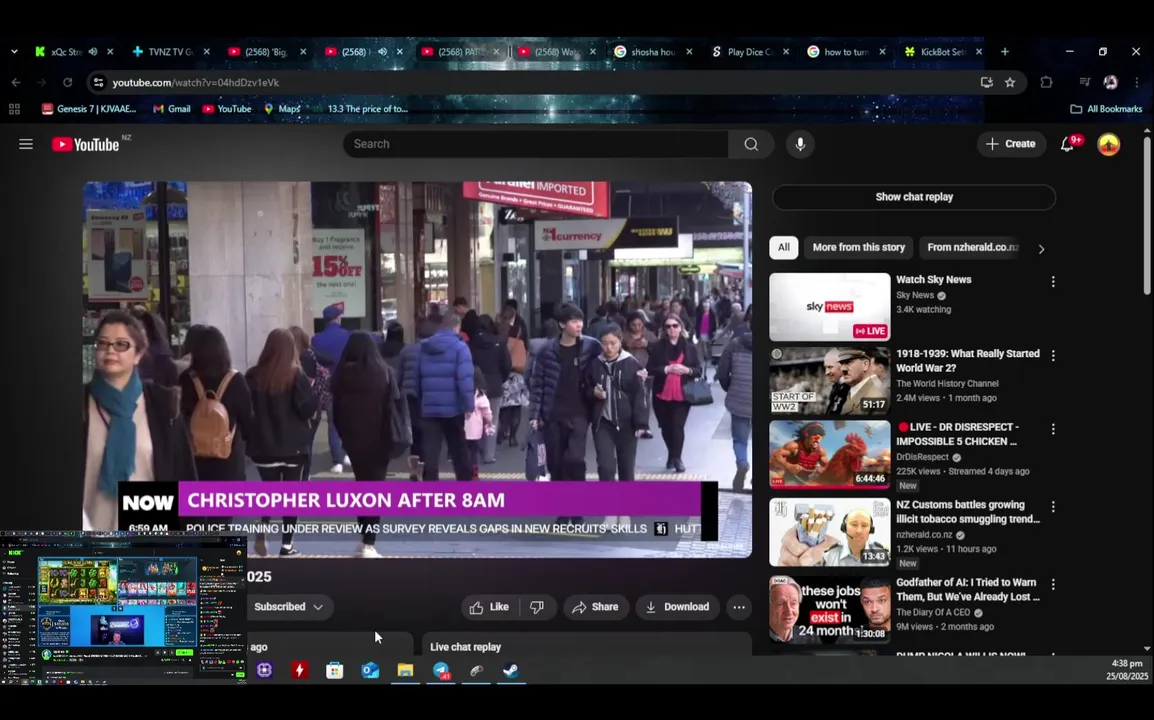This screenshot has width=1154, height=720.
Task: Mute the xQc Stream tab audio
Action: click(93, 52)
